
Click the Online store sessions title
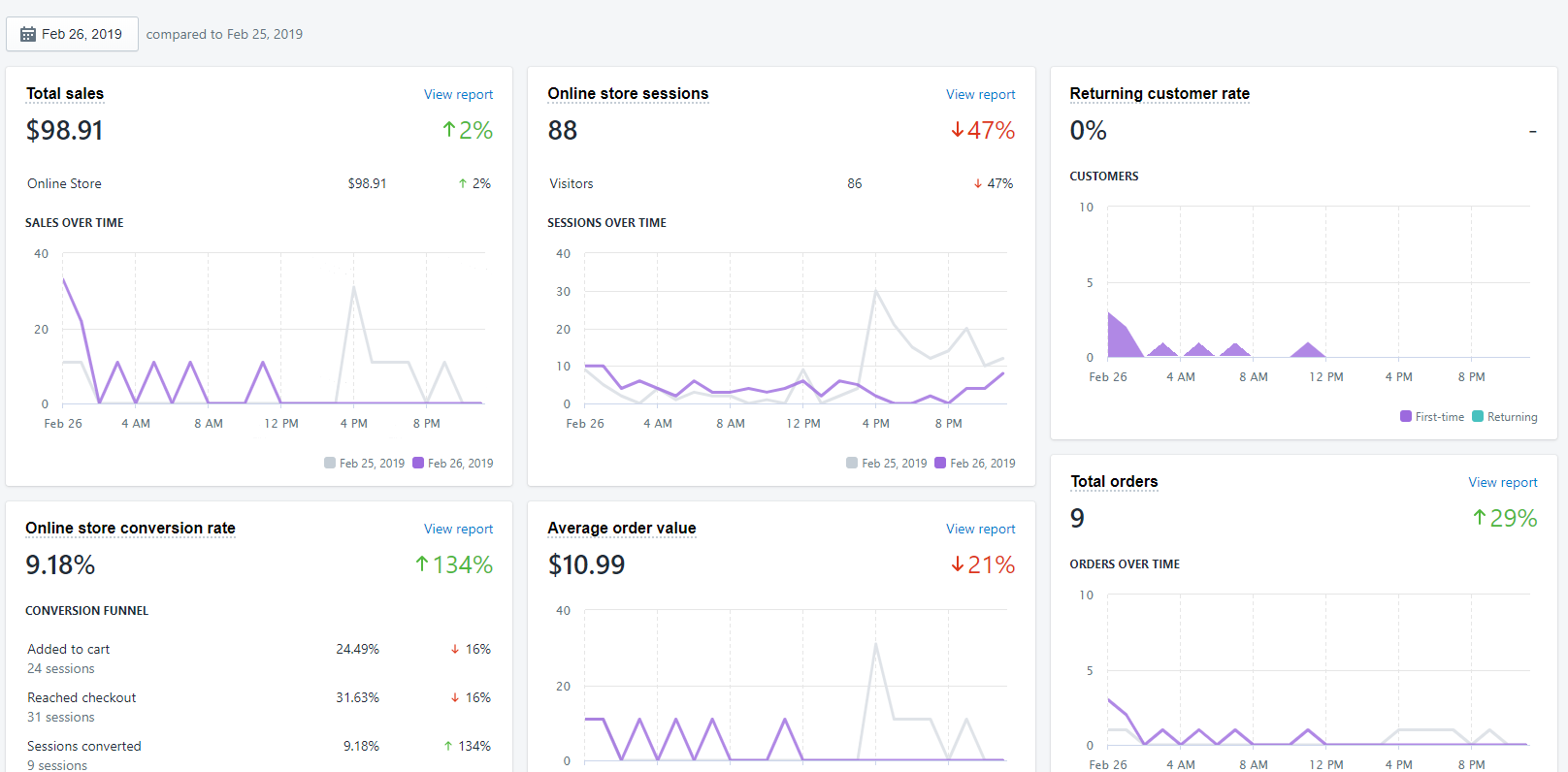[x=628, y=94]
